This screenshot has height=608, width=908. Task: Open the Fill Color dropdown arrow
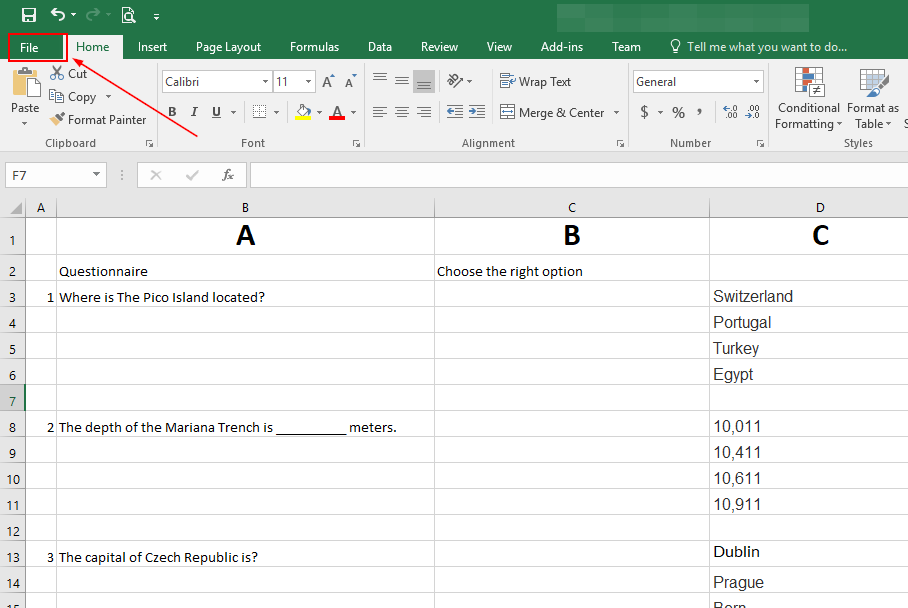(x=319, y=112)
